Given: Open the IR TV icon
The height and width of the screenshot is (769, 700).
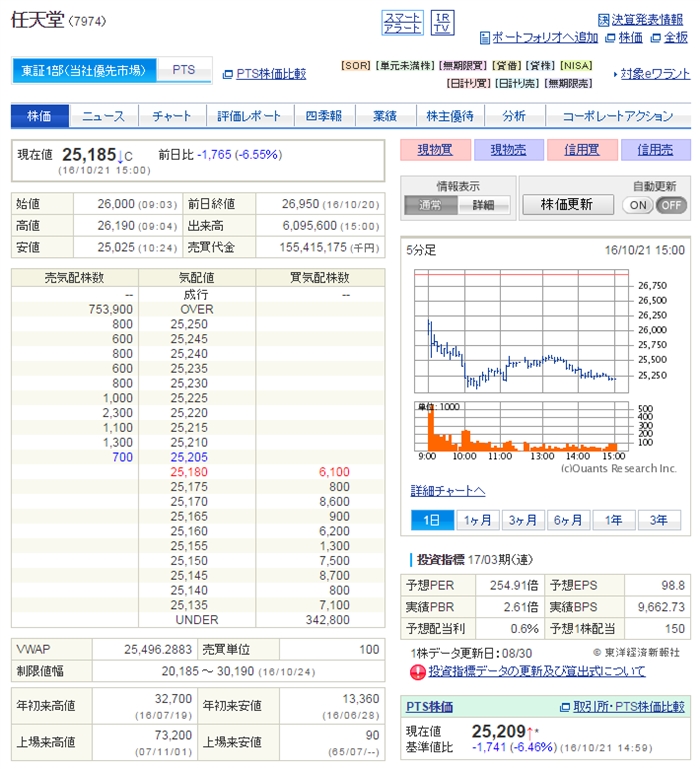Looking at the screenshot, I should [442, 23].
